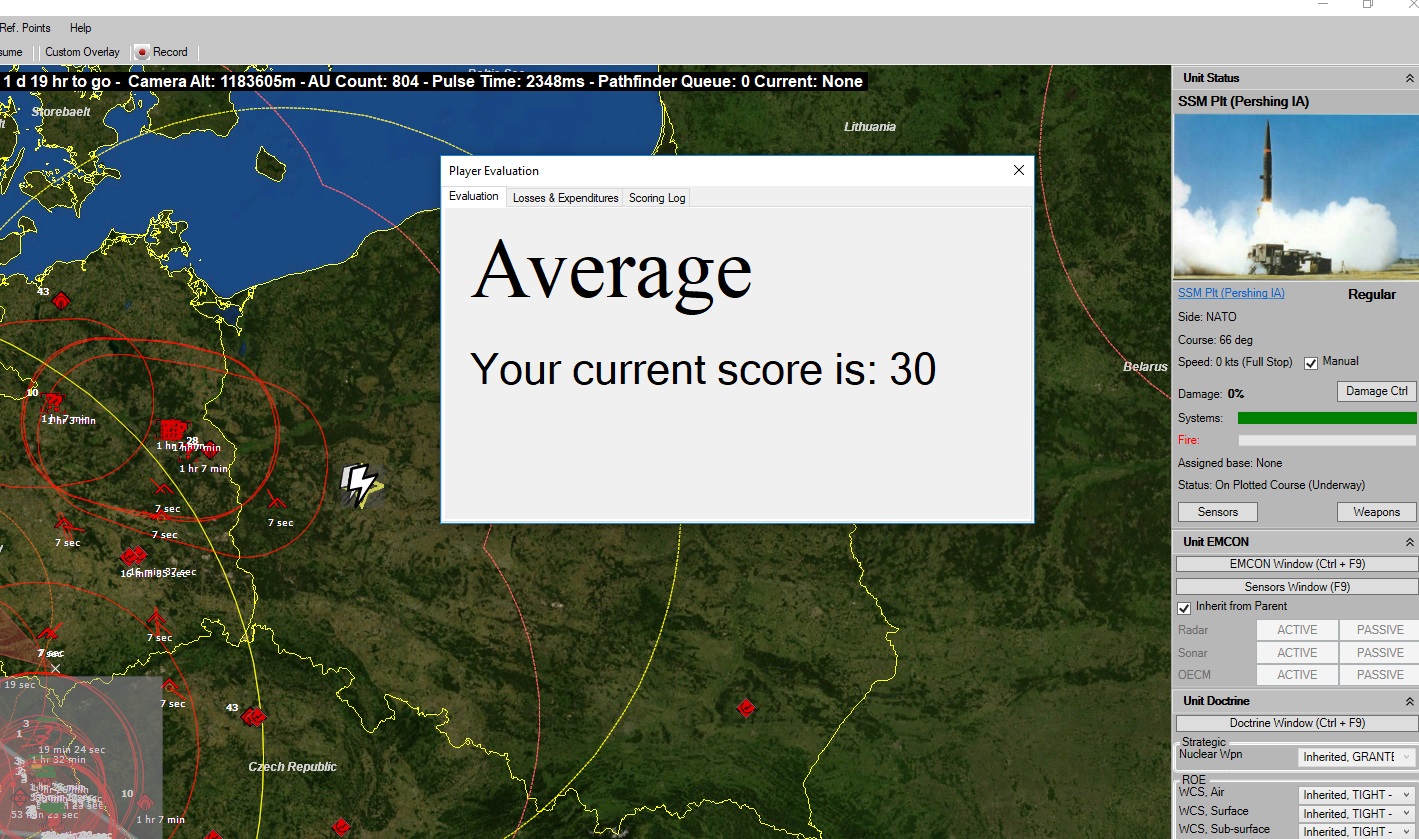Viewport: 1419px width, 839px height.
Task: Uncheck Inherit from Parent in Unit EMCON
Action: (x=1184, y=608)
